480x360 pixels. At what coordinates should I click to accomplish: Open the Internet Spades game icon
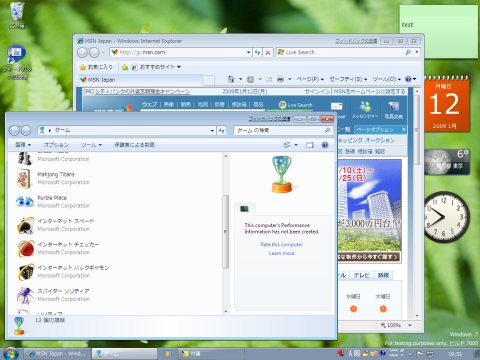tap(26, 225)
